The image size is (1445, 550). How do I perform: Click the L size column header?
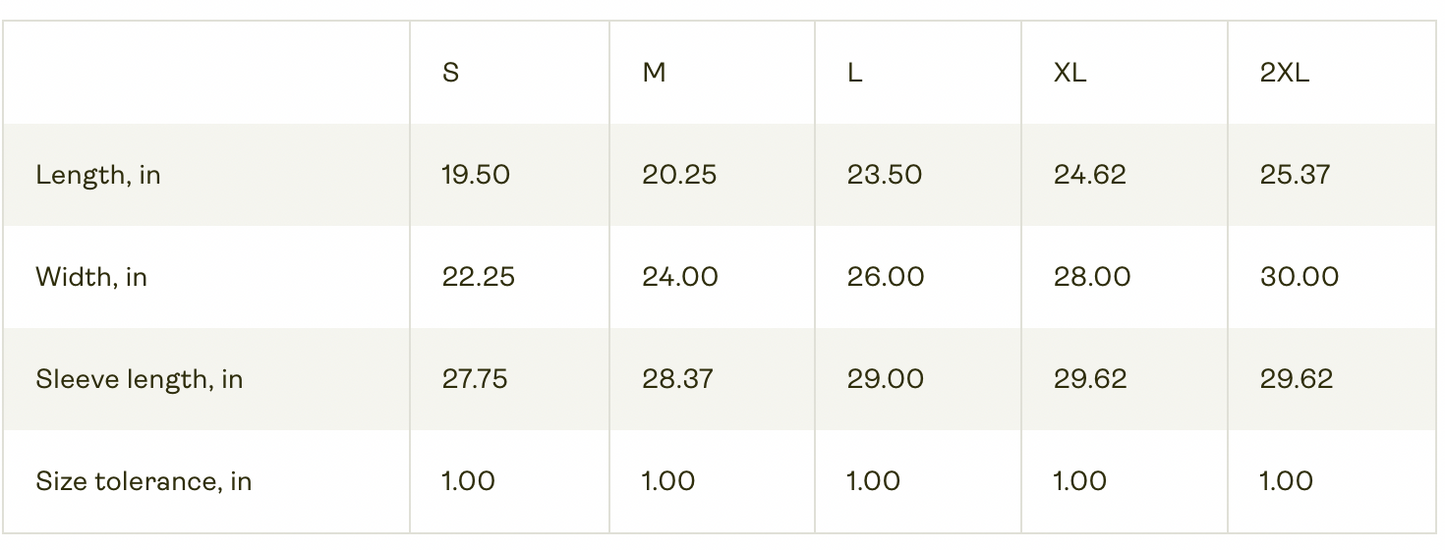(x=855, y=73)
